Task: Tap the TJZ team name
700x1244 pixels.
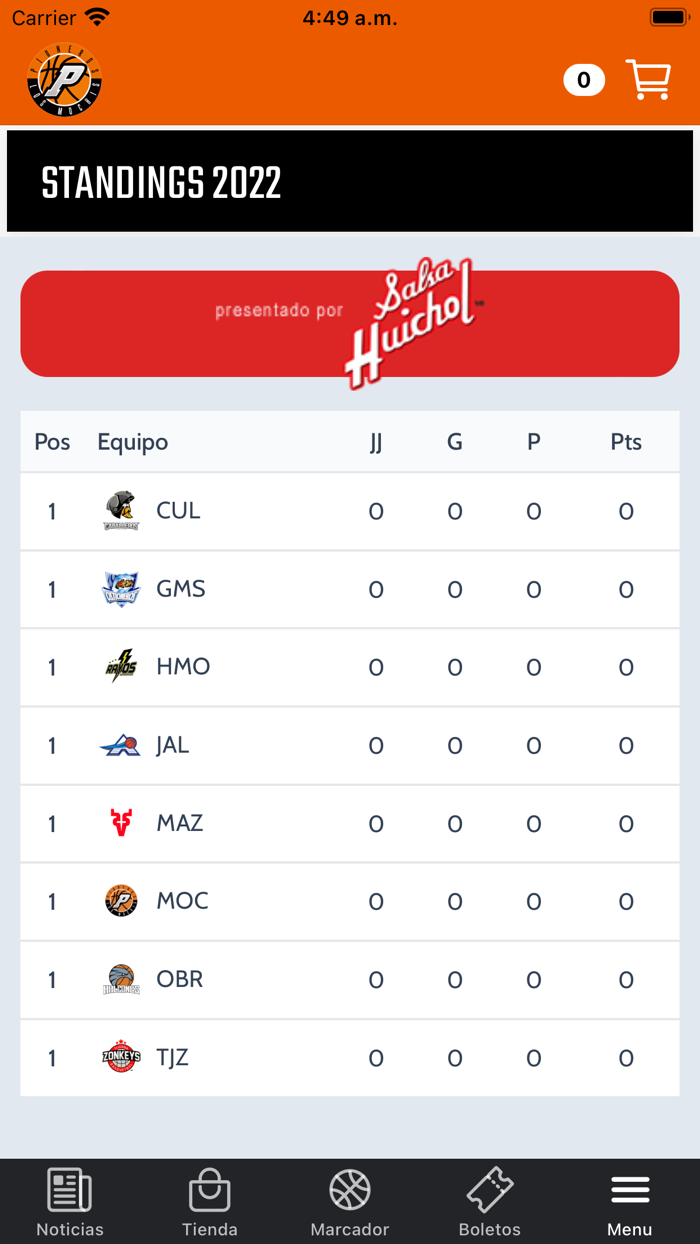Action: [x=173, y=1057]
